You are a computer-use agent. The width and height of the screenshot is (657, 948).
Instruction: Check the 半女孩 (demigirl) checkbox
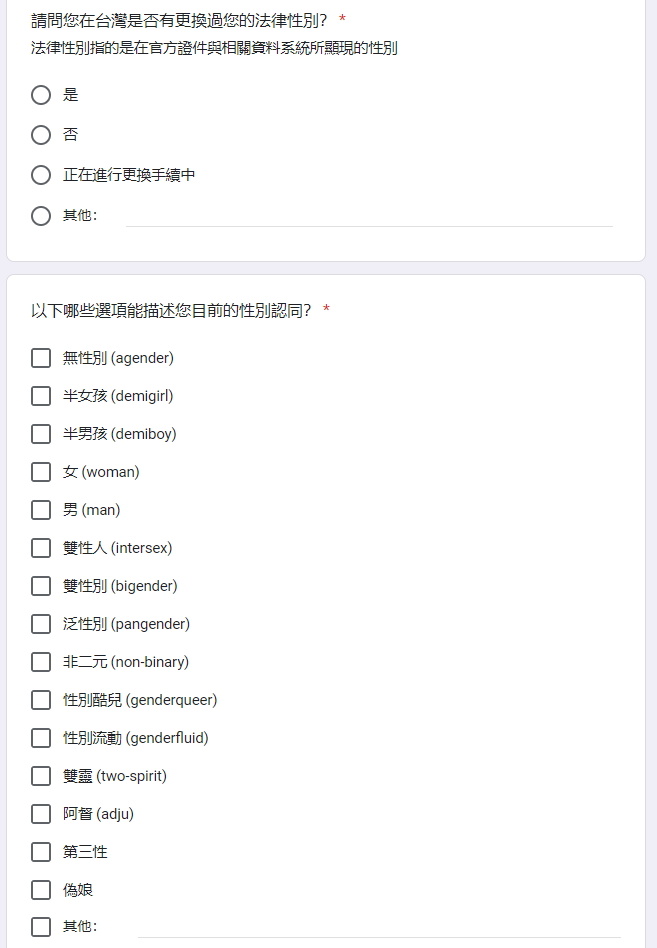[41, 396]
